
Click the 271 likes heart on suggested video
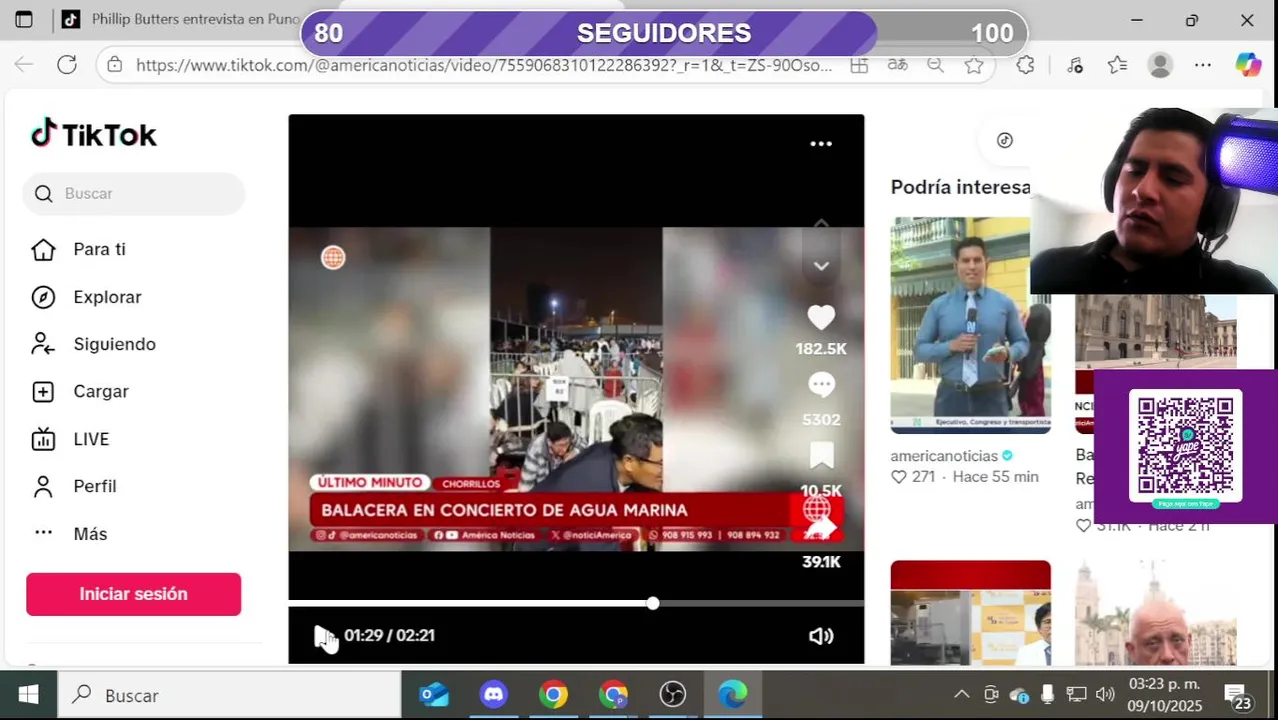tap(899, 477)
